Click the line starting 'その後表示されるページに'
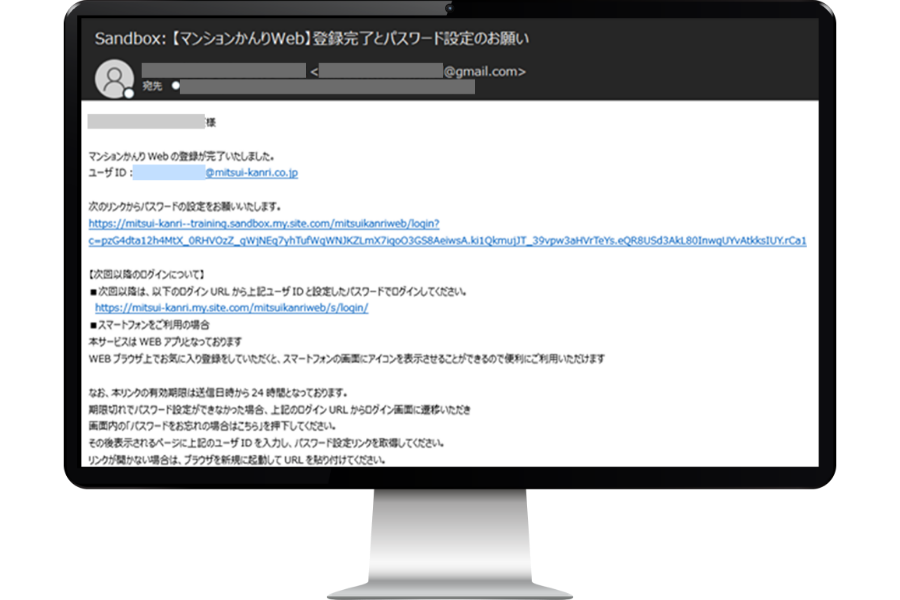The width and height of the screenshot is (900, 600). click(x=266, y=443)
